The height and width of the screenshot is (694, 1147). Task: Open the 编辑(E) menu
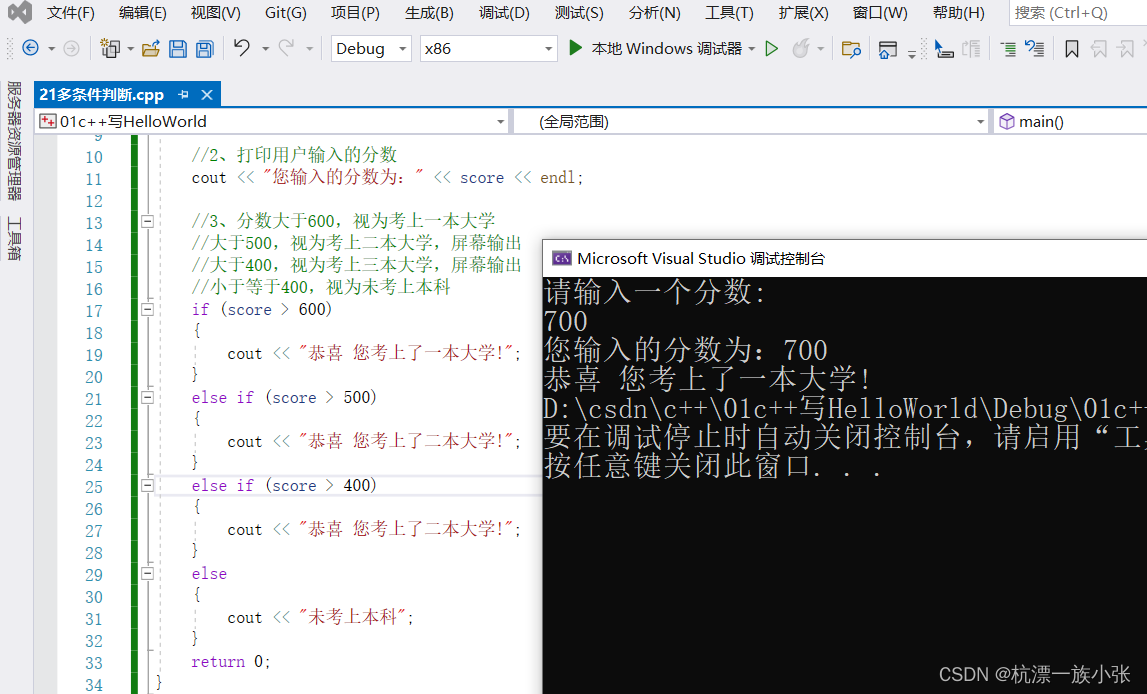click(143, 12)
